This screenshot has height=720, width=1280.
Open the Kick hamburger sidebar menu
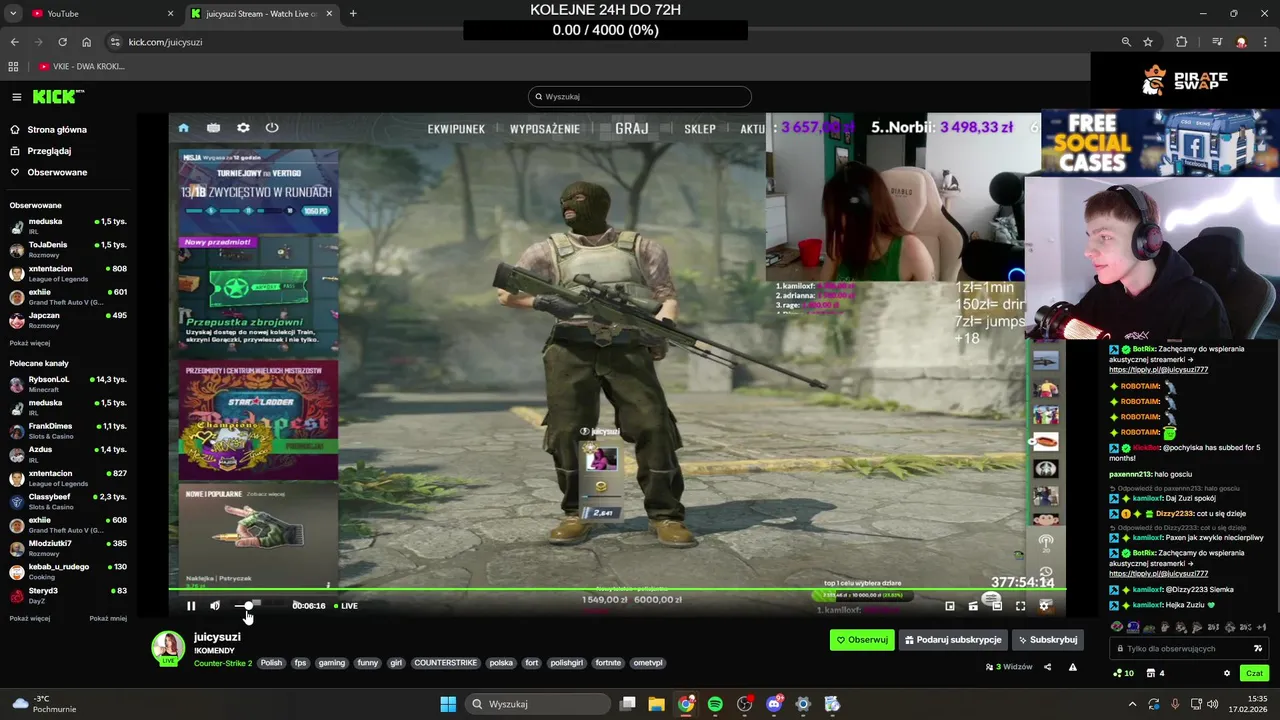[x=17, y=97]
